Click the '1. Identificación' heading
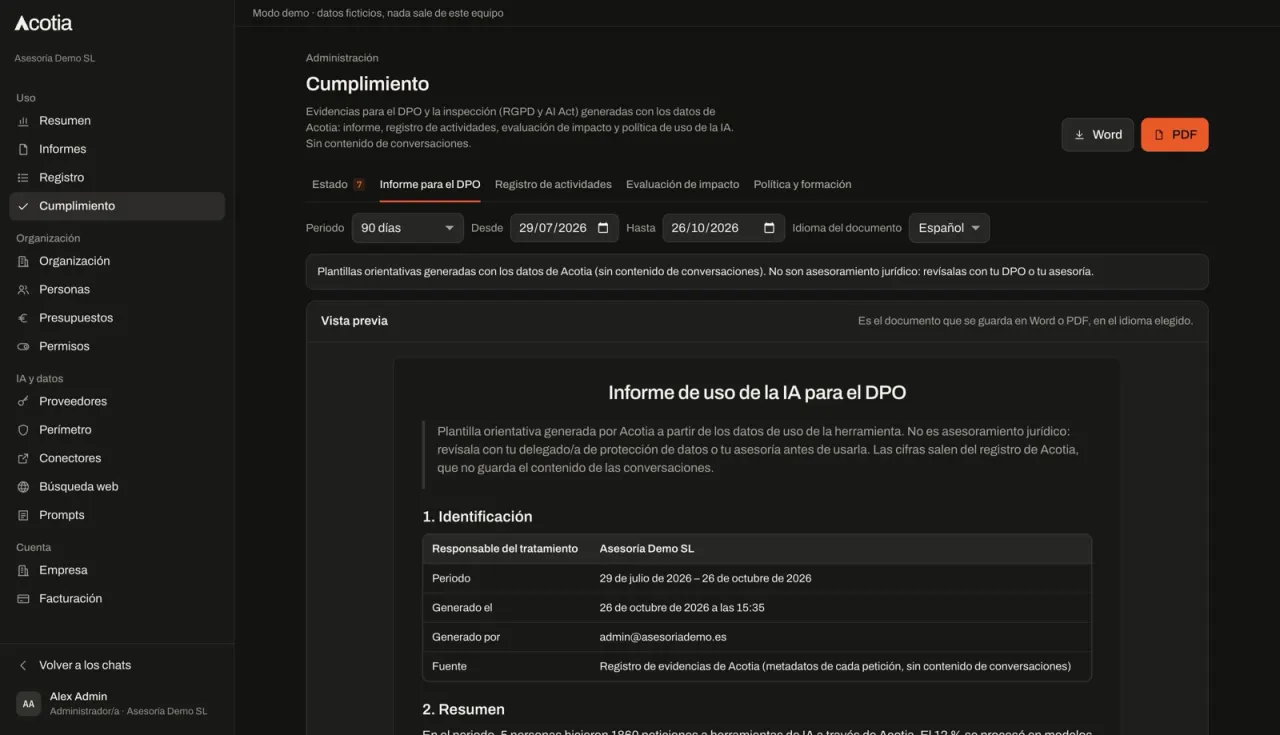Viewport: 1280px width, 735px height. click(477, 517)
